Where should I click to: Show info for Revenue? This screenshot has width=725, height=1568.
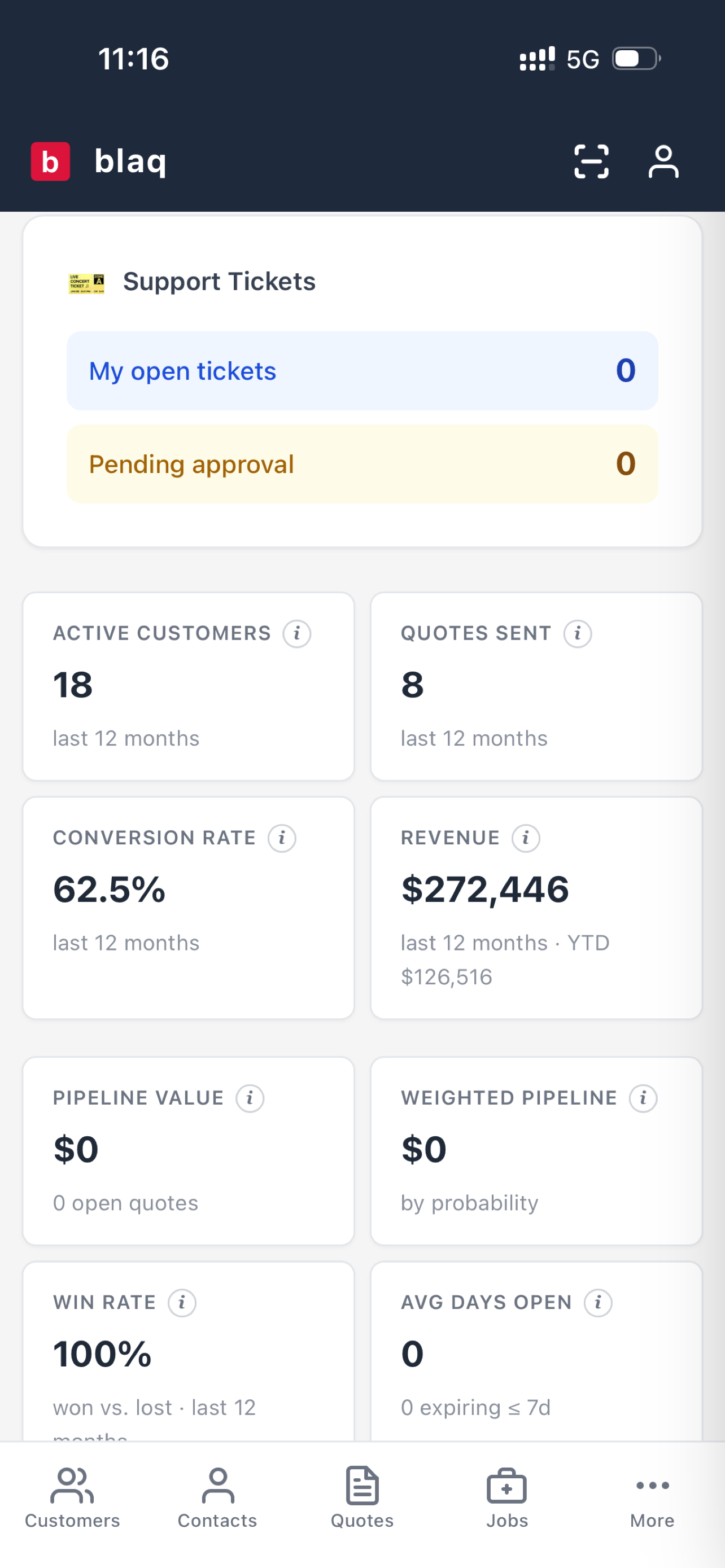(x=526, y=838)
